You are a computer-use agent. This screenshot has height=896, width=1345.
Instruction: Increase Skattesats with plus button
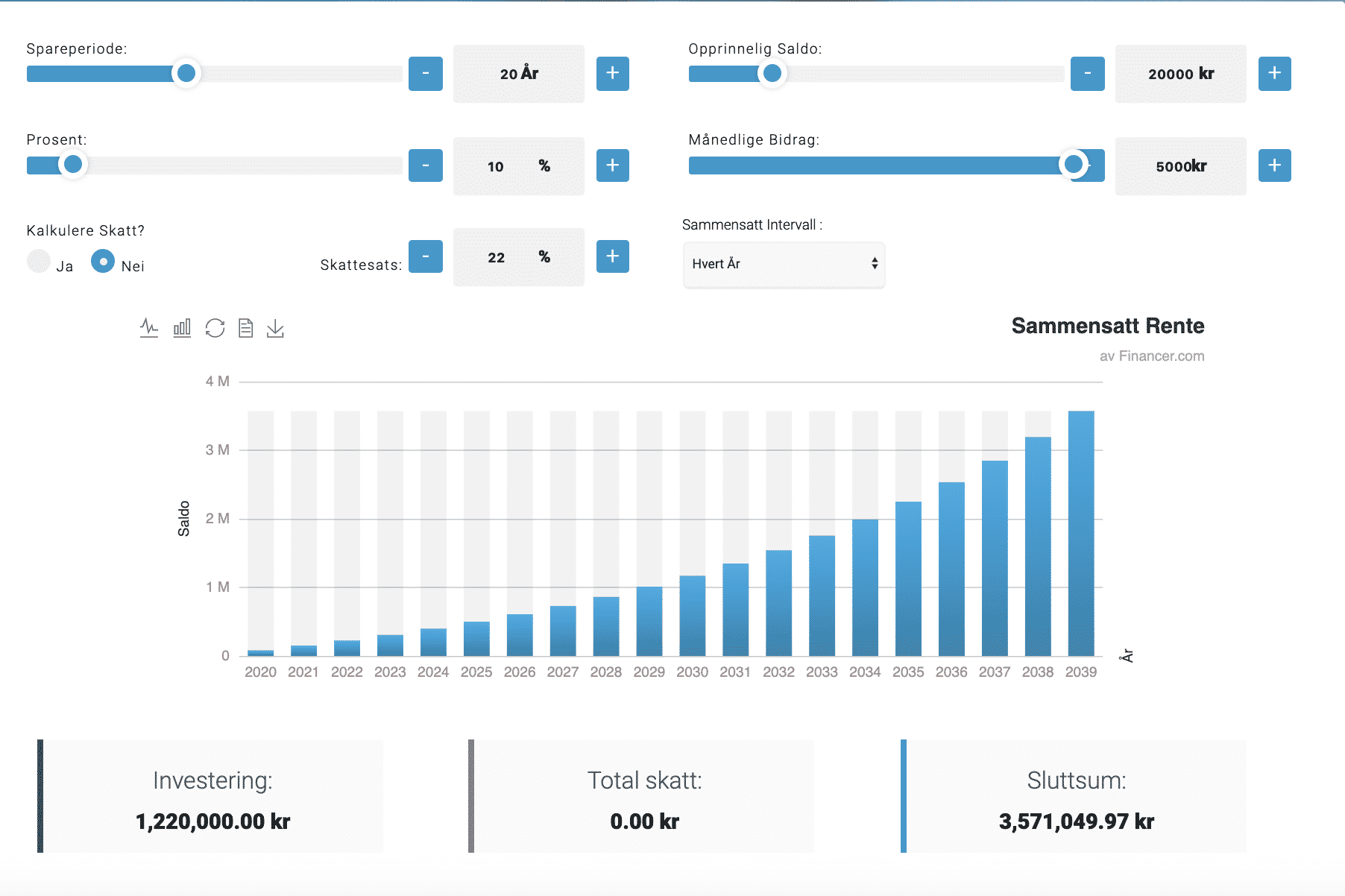[612, 256]
